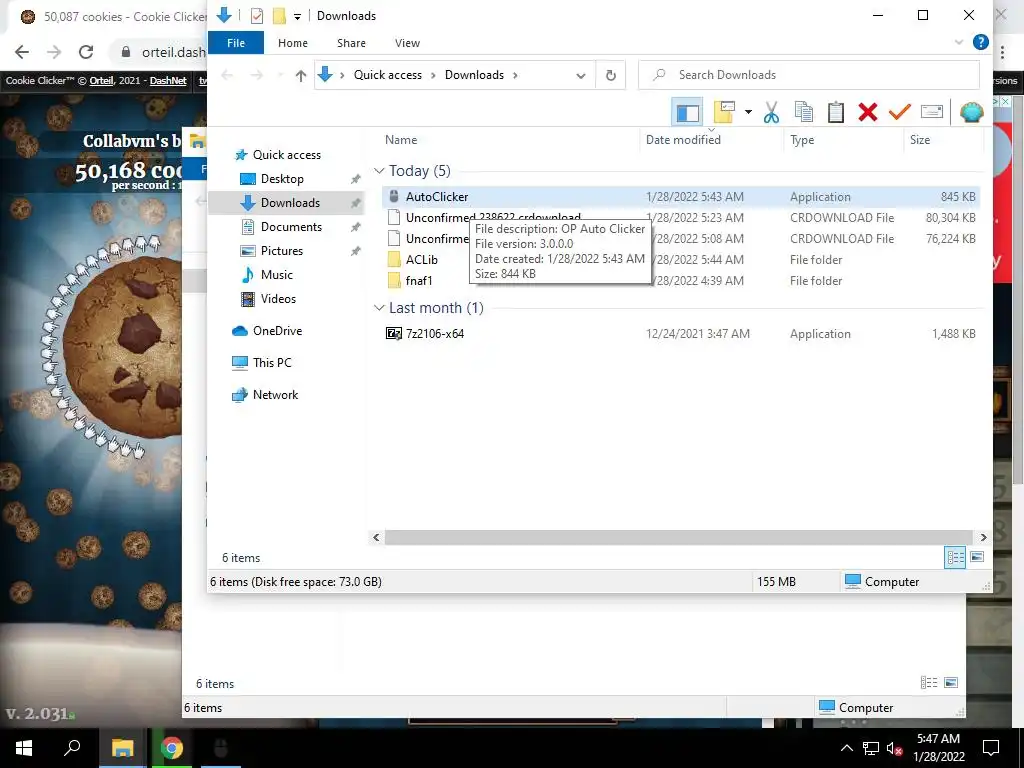Screen dimensions: 1024x768
Task: Select the 7z2106-x64 installer file
Action: click(434, 334)
